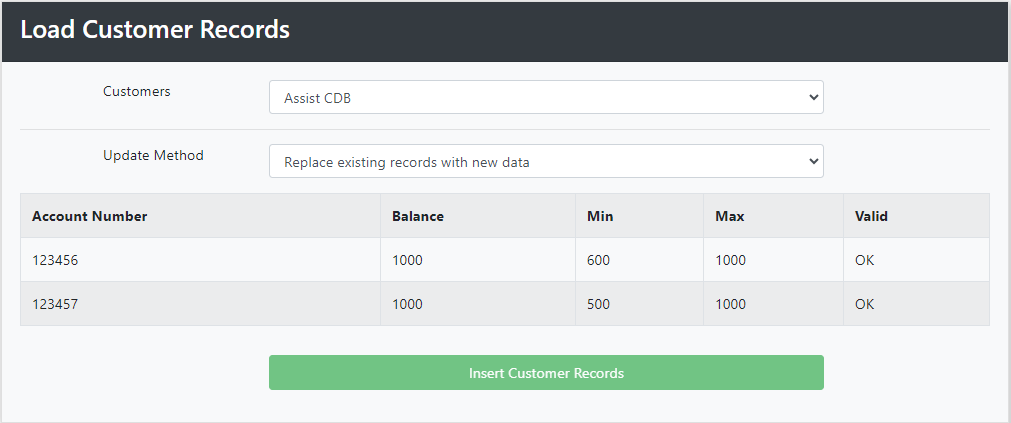This screenshot has width=1011, height=423.
Task: Click the chevron arrow on Update Method select
Action: [x=813, y=161]
